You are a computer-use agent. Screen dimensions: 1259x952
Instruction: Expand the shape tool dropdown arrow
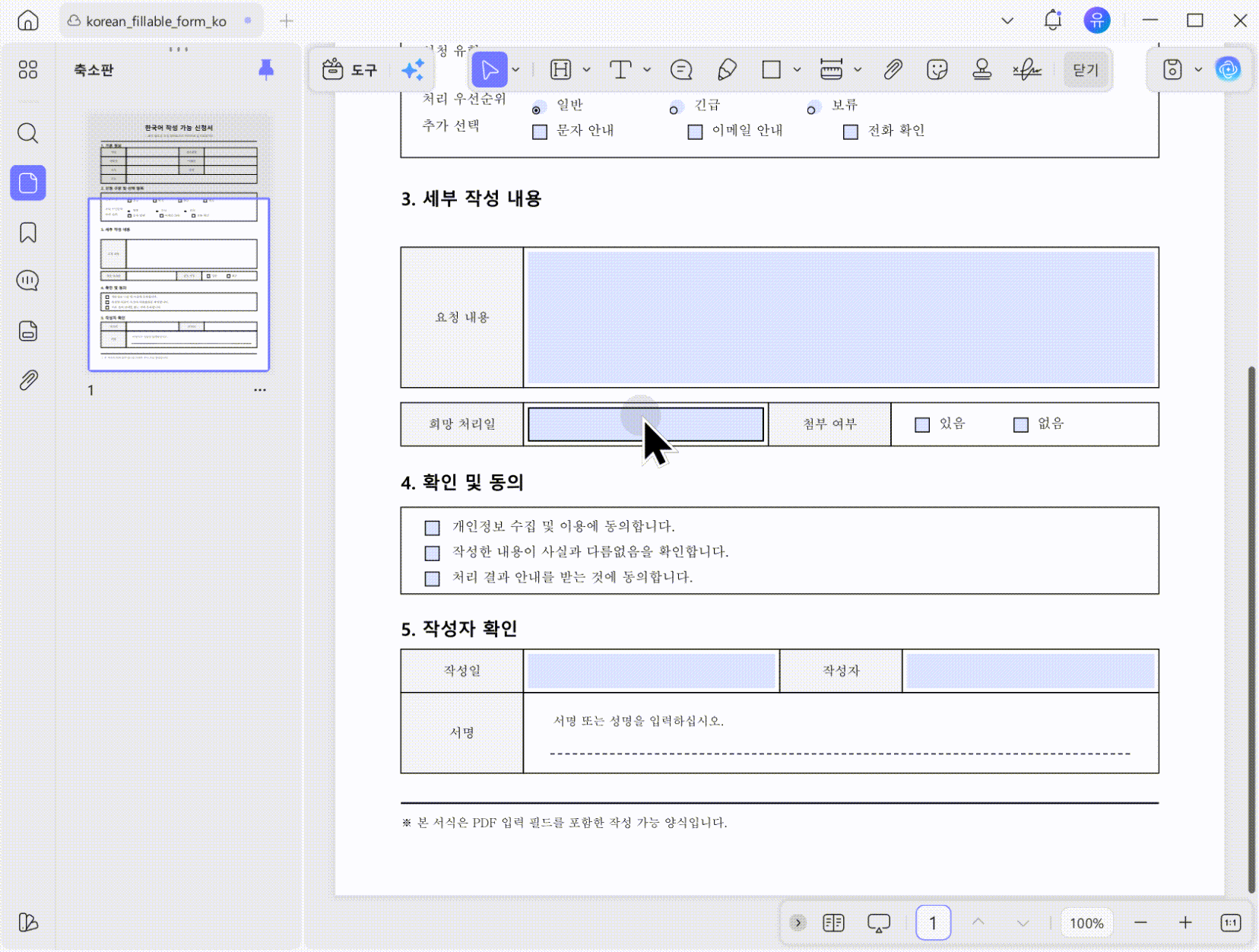point(797,70)
